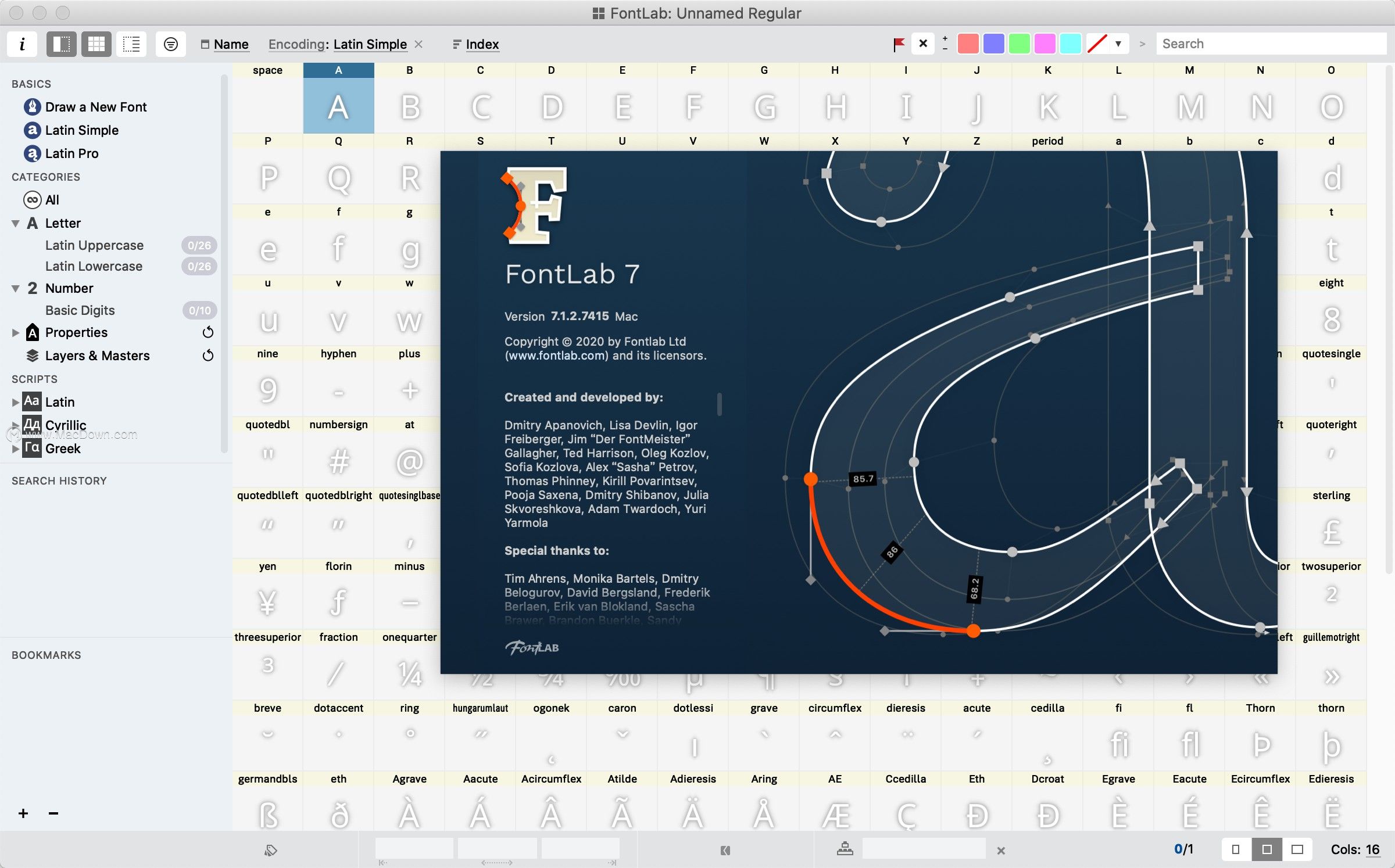1395x868 pixels.
Task: Select the germandbls glyph cell
Action: (x=267, y=802)
